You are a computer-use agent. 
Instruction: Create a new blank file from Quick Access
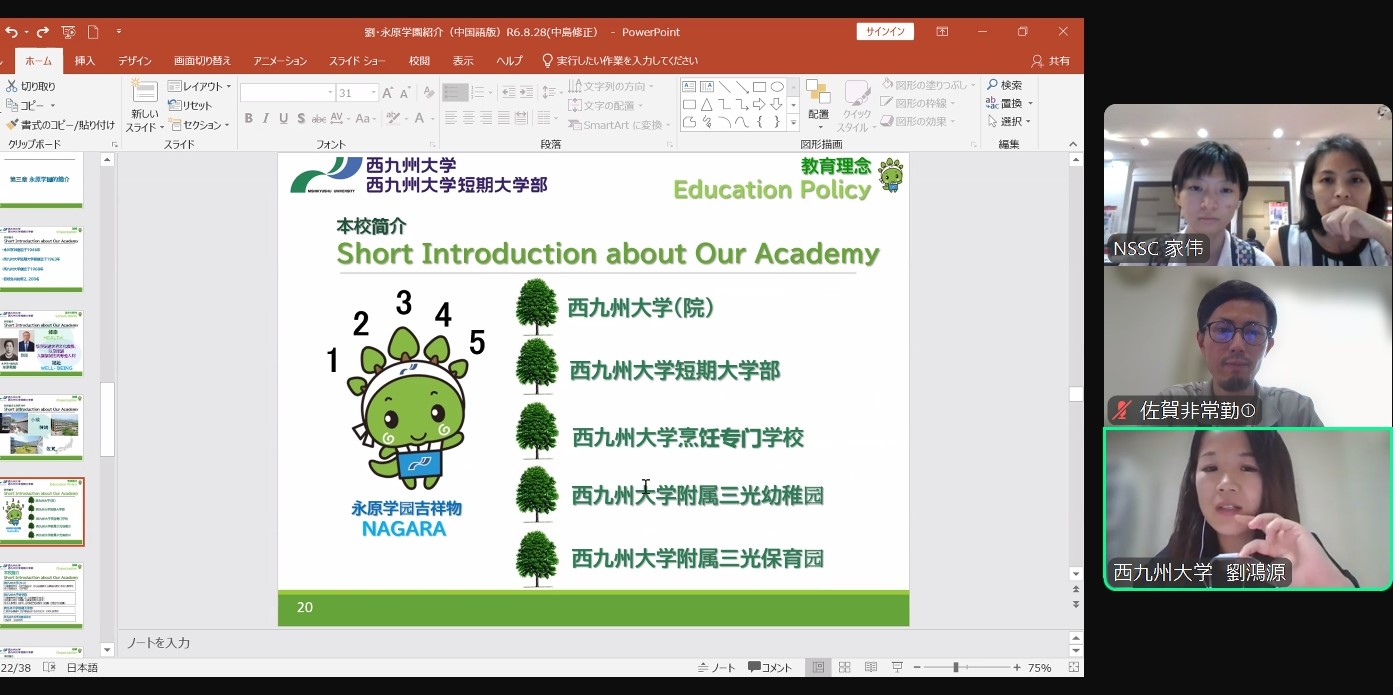[x=94, y=32]
